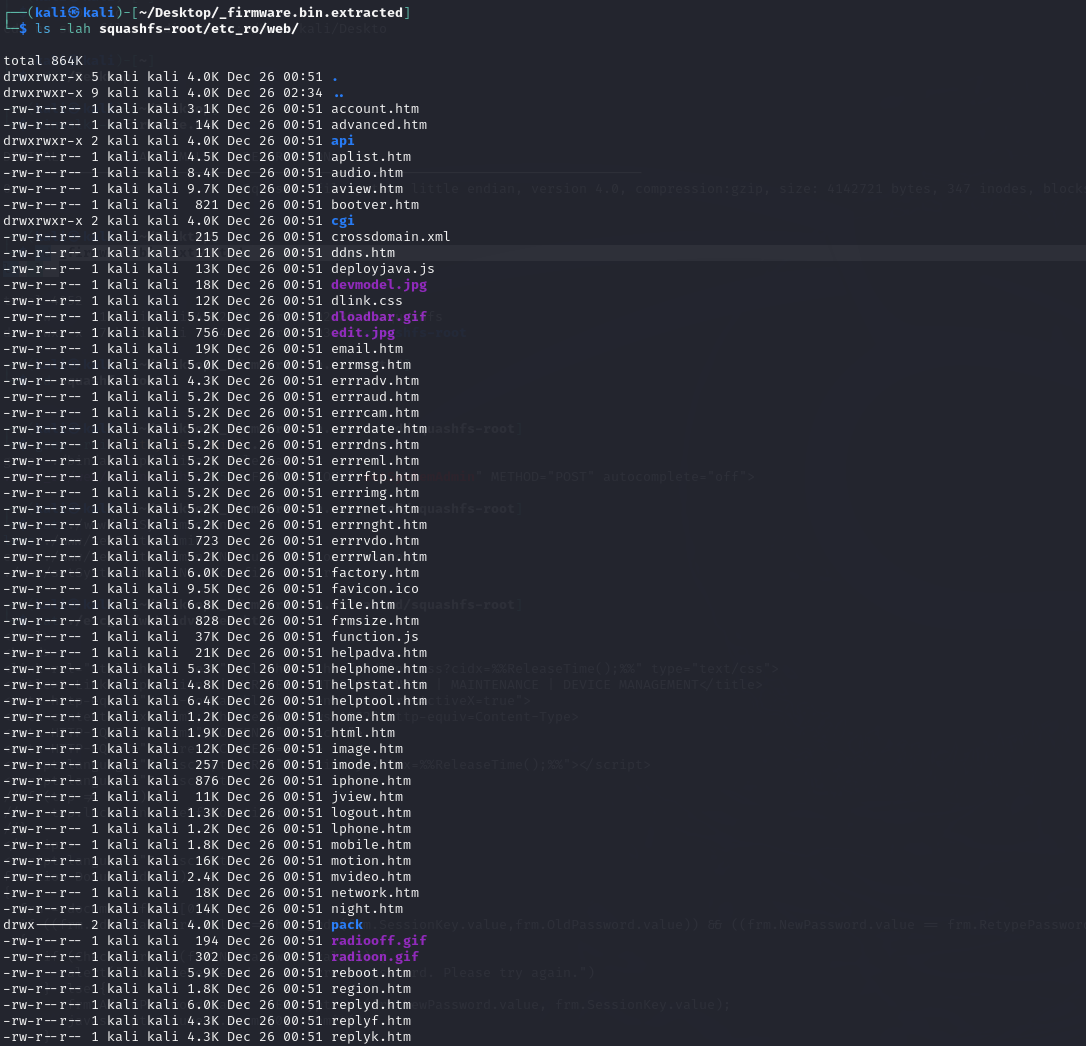The height and width of the screenshot is (1046, 1086).
Task: Click mvideo.htm filename
Action: click(371, 876)
